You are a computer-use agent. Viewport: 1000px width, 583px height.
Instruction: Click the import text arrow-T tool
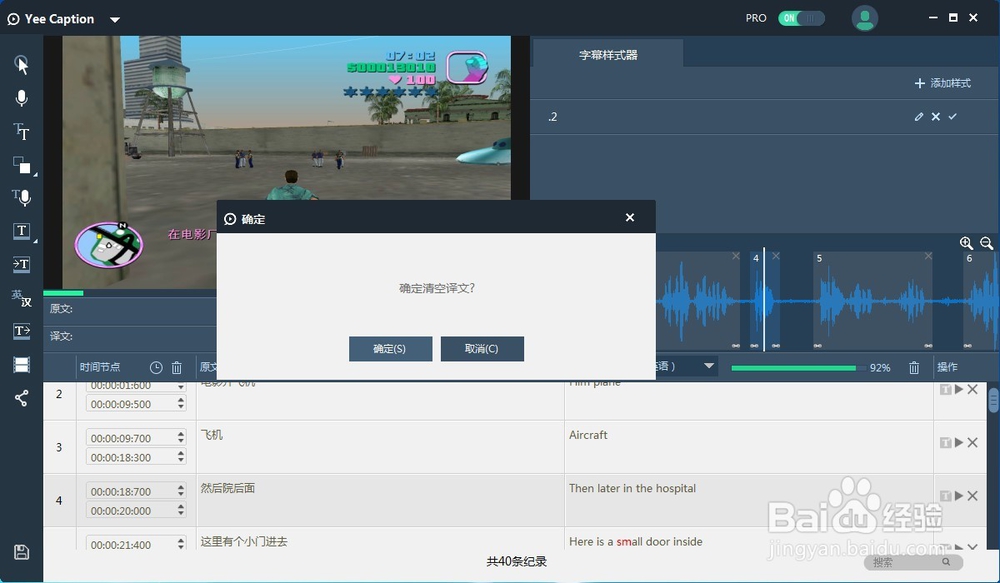click(x=22, y=264)
